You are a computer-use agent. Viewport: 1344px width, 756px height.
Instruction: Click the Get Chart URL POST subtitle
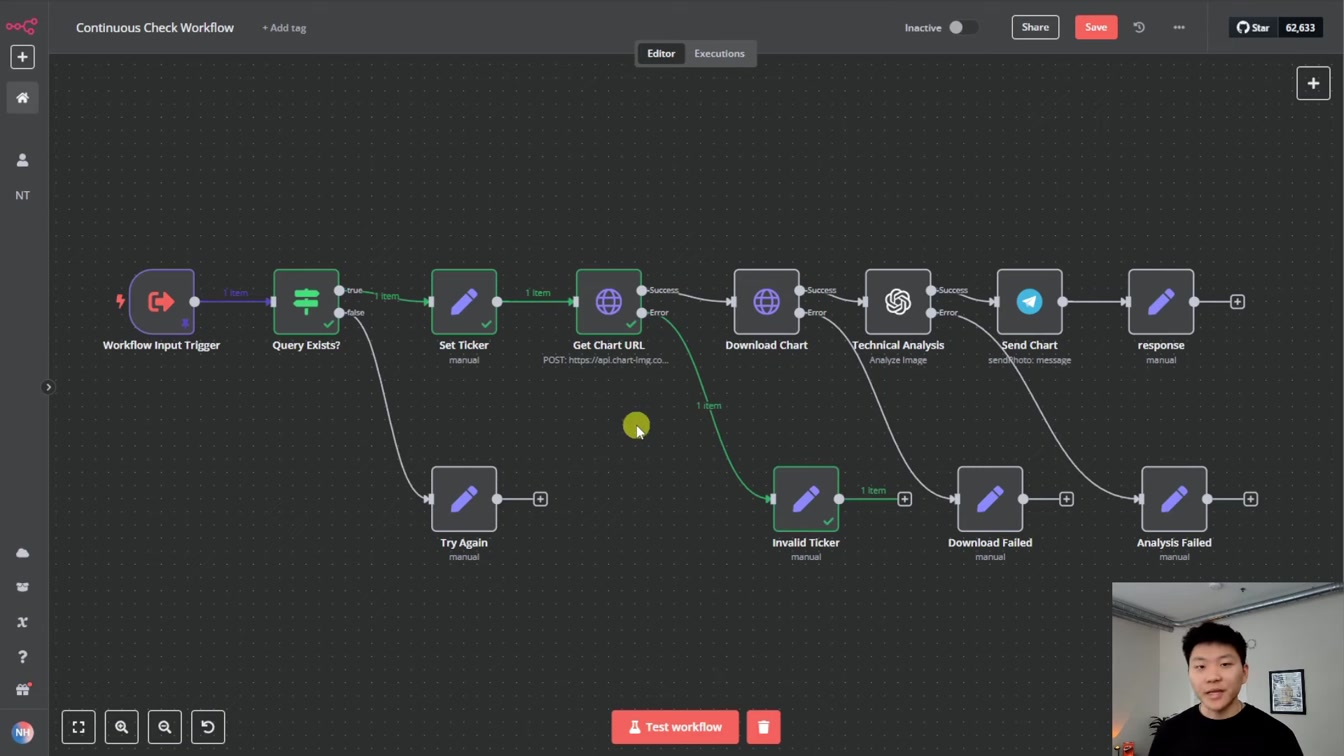coord(608,360)
